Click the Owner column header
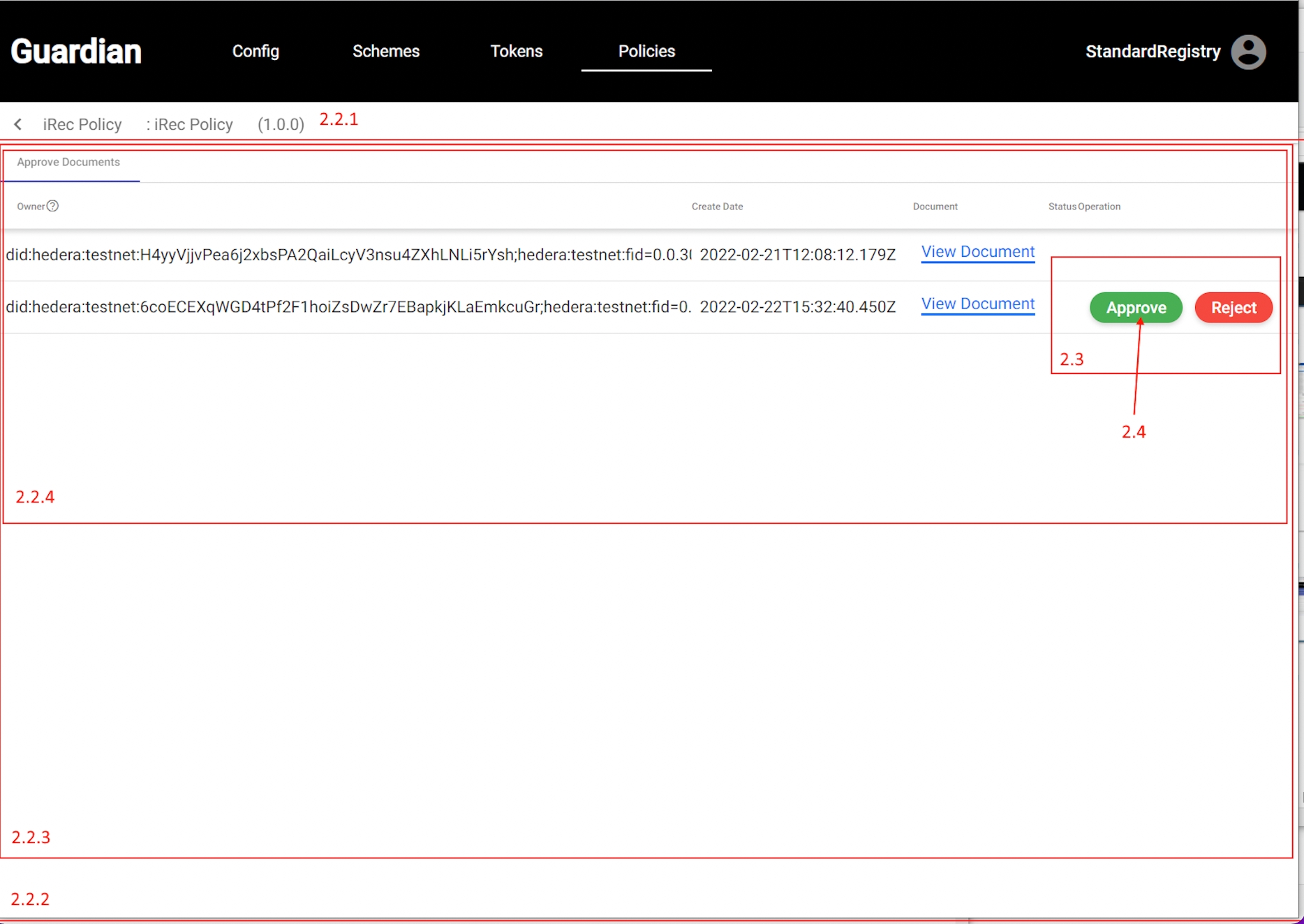 [31, 207]
